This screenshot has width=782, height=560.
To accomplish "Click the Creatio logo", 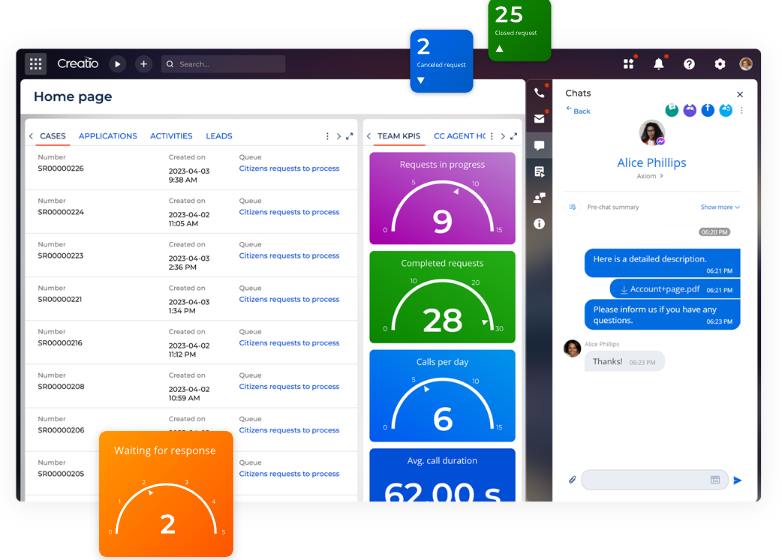I will pyautogui.click(x=77, y=63).
